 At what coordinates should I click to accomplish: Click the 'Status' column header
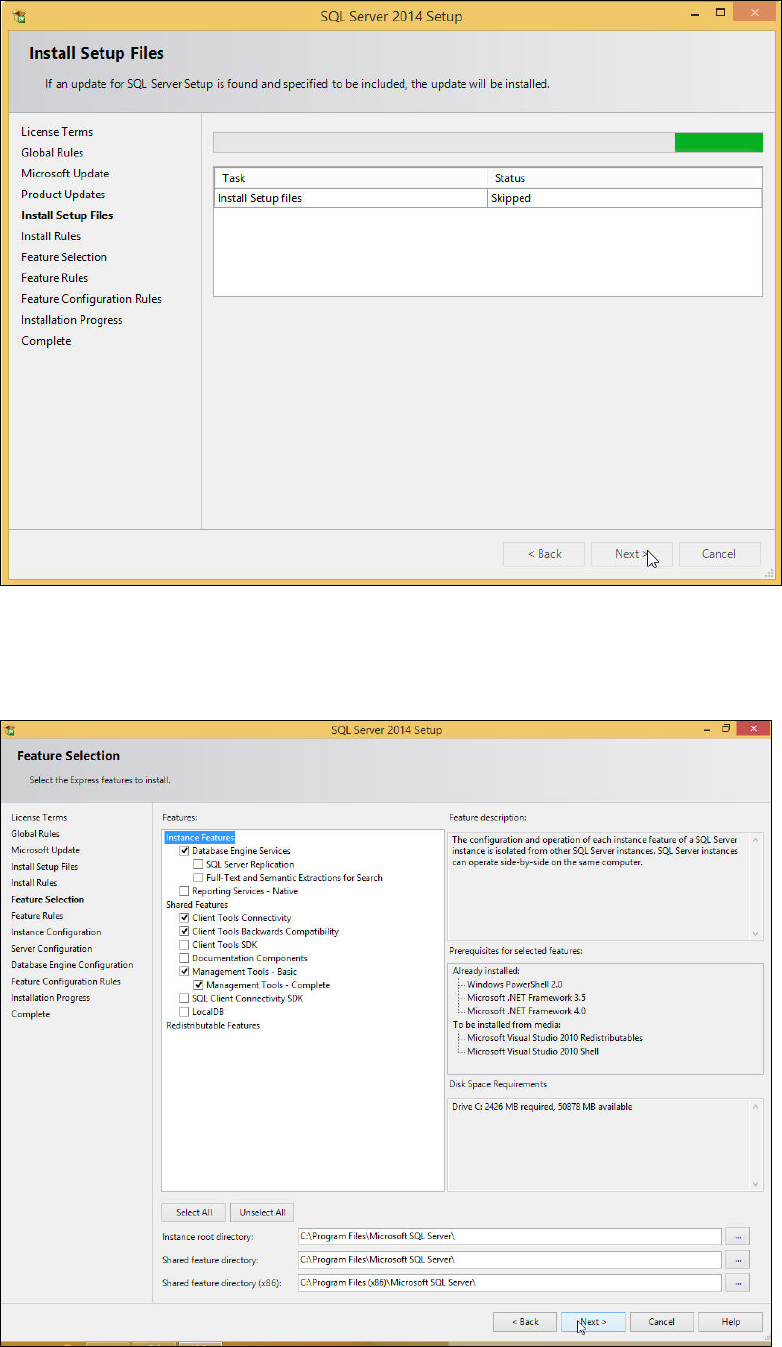[624, 178]
